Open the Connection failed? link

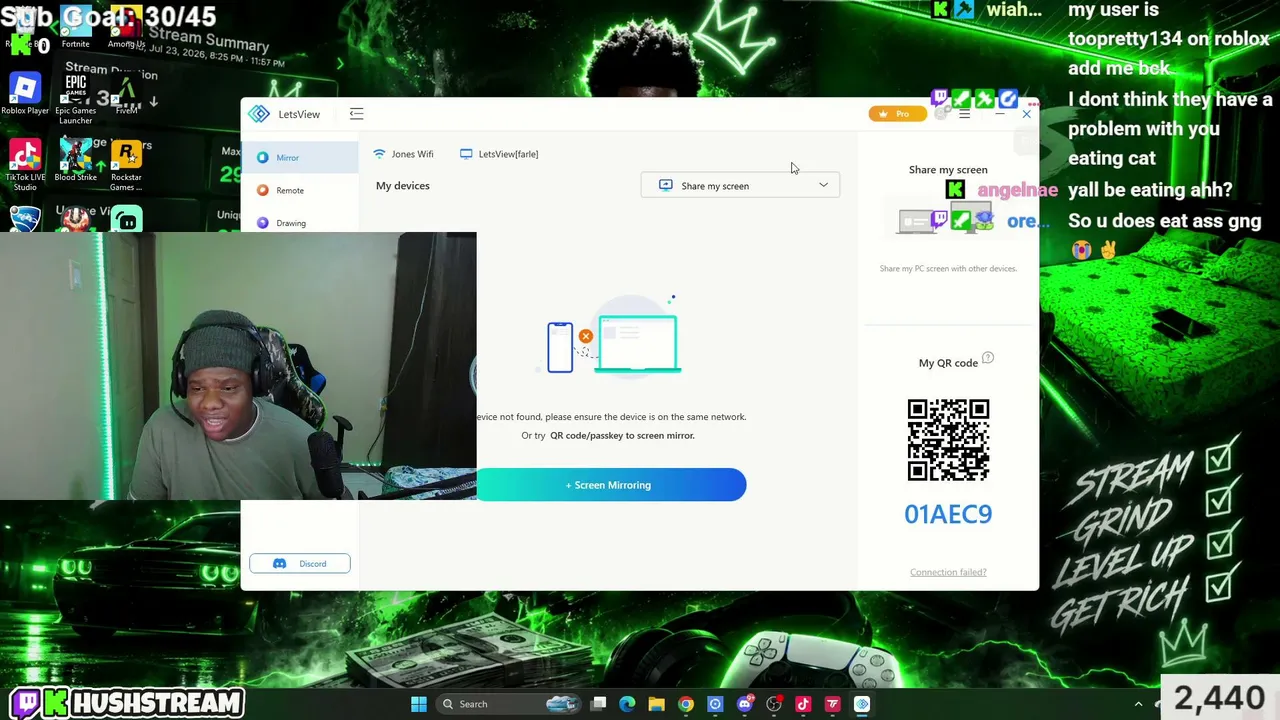948,572
